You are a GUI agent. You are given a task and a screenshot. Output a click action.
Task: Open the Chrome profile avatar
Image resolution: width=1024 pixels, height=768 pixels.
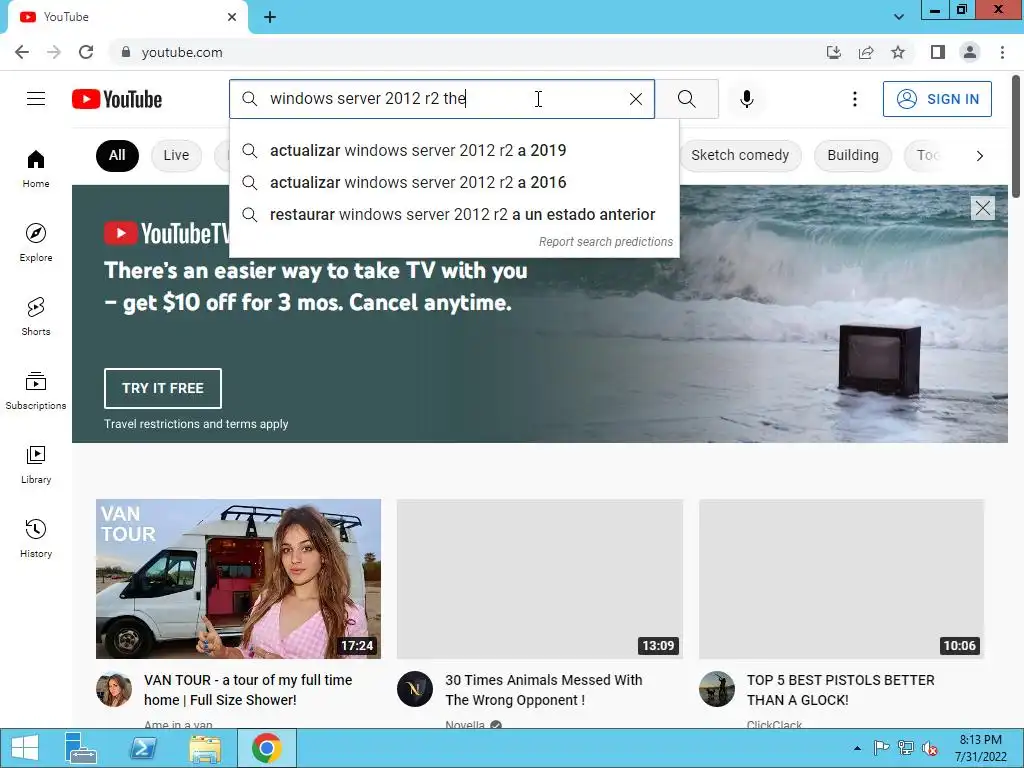tap(970, 52)
